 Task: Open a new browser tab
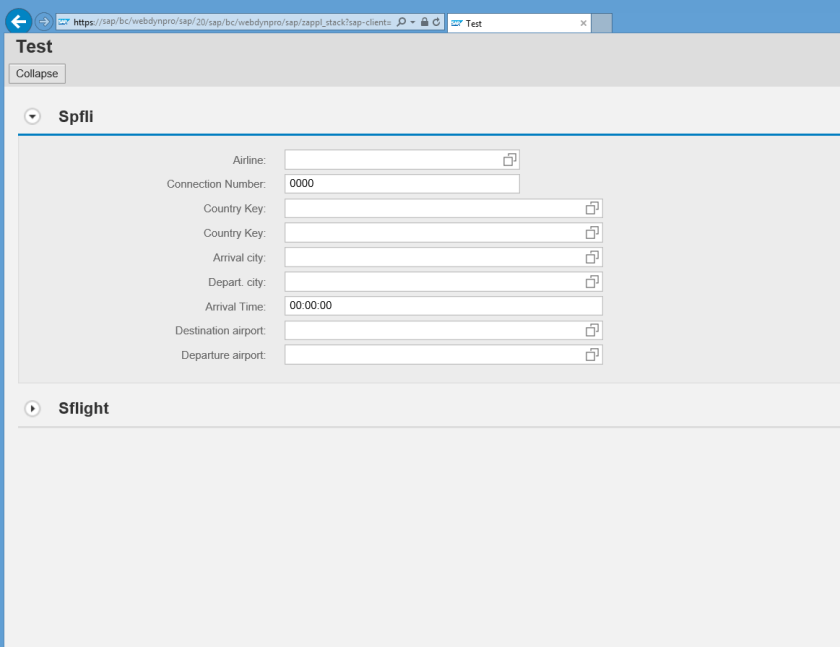pos(602,23)
